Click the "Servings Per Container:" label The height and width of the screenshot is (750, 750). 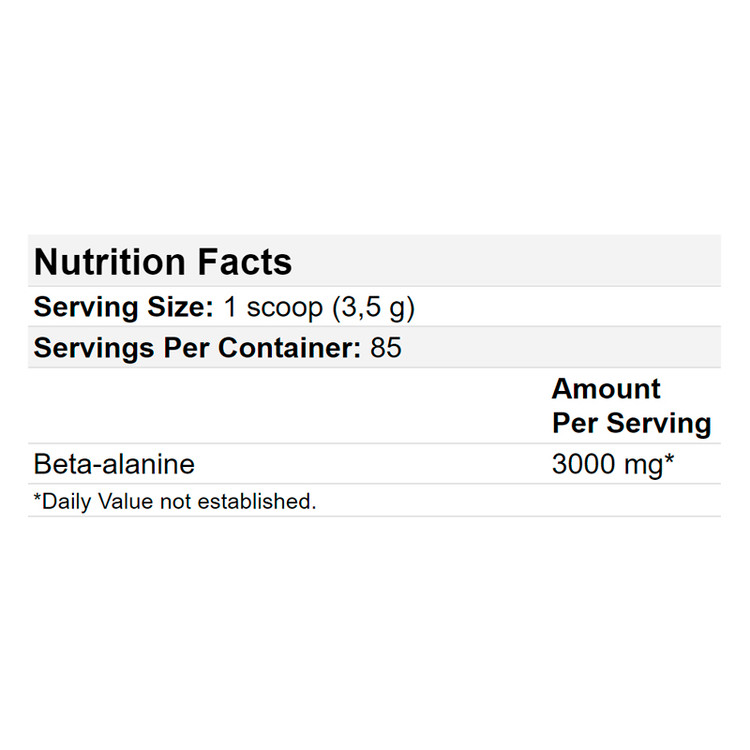pos(196,348)
